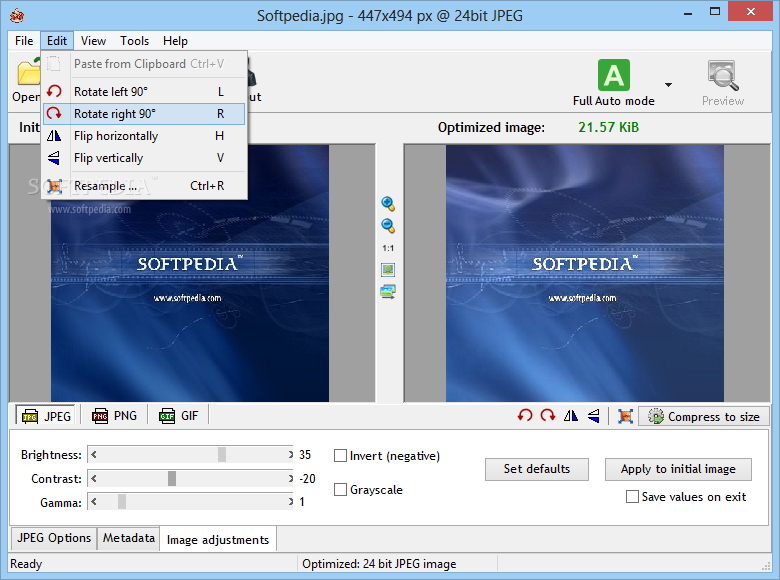This screenshot has height=580, width=780.
Task: Switch to JPEG format tab
Action: 46,416
